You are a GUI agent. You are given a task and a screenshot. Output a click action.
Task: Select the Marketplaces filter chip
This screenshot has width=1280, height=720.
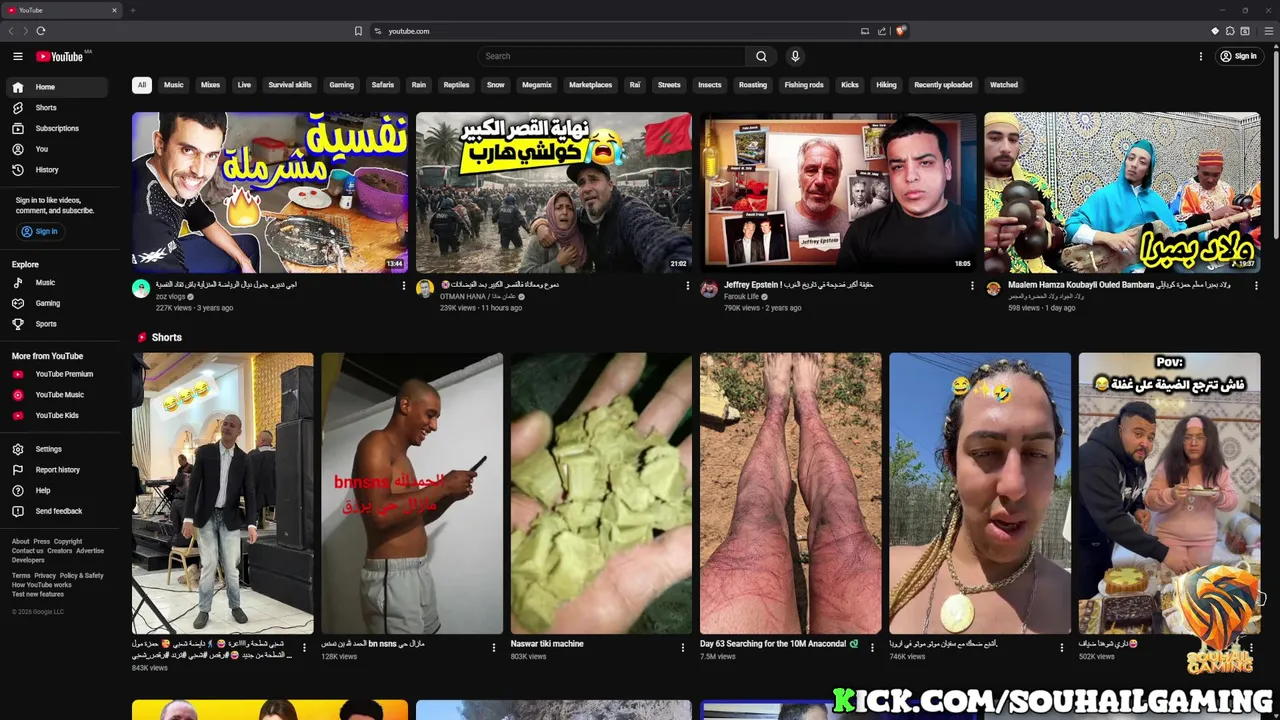pos(591,85)
